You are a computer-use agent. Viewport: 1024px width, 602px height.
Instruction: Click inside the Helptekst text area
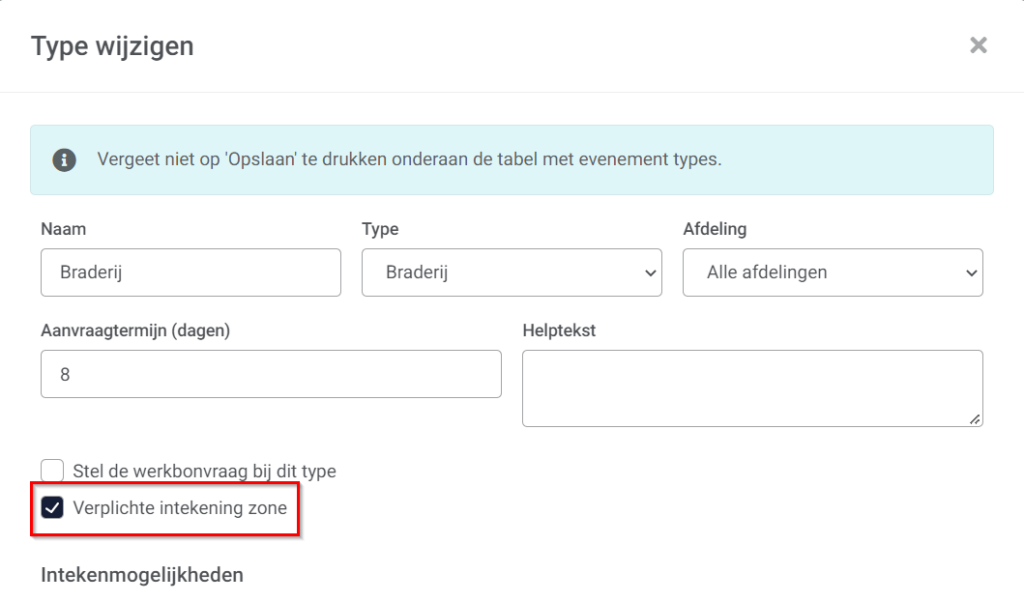pyautogui.click(x=752, y=388)
